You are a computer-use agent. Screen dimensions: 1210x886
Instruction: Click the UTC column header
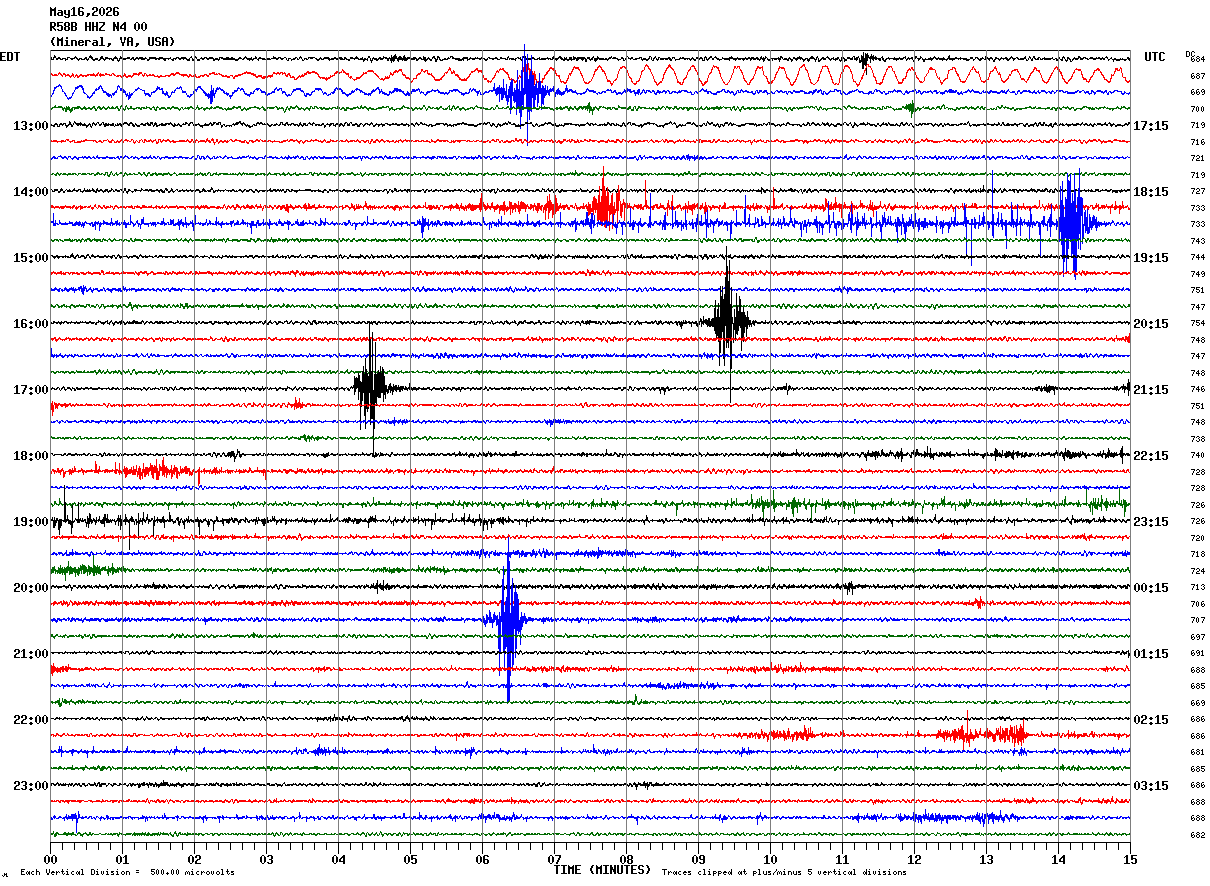click(x=1155, y=57)
